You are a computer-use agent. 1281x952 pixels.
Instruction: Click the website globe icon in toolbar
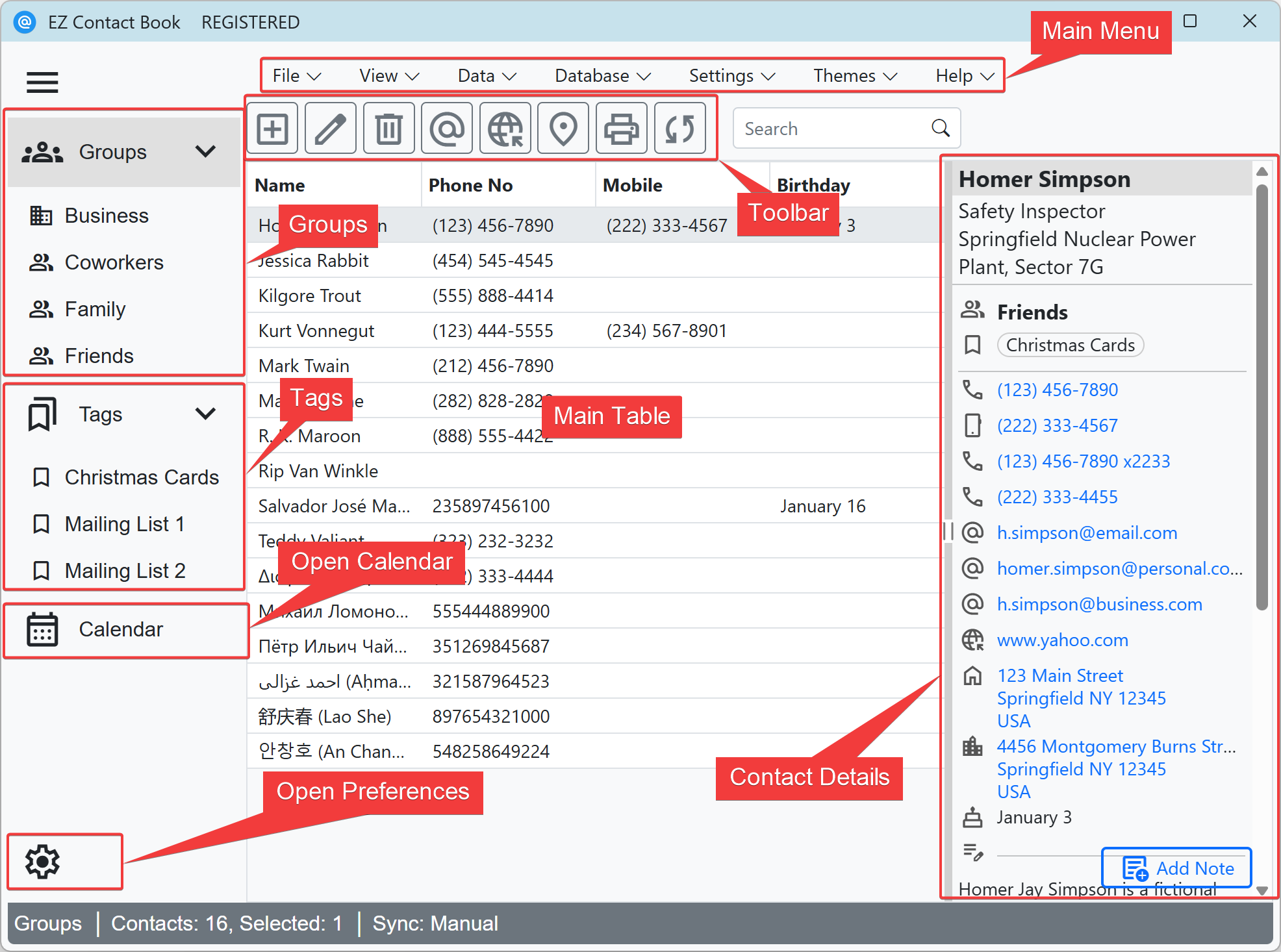(505, 128)
